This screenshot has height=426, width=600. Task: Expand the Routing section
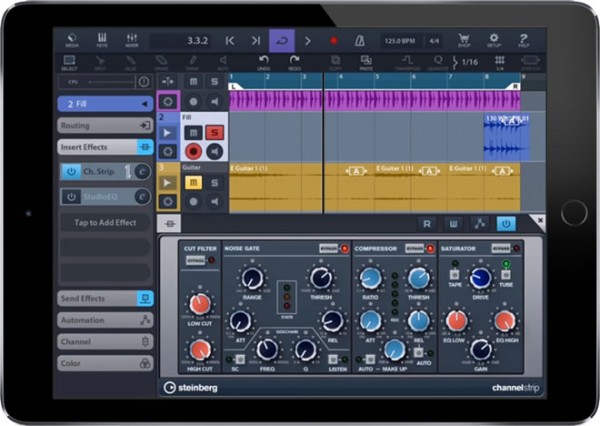click(105, 126)
